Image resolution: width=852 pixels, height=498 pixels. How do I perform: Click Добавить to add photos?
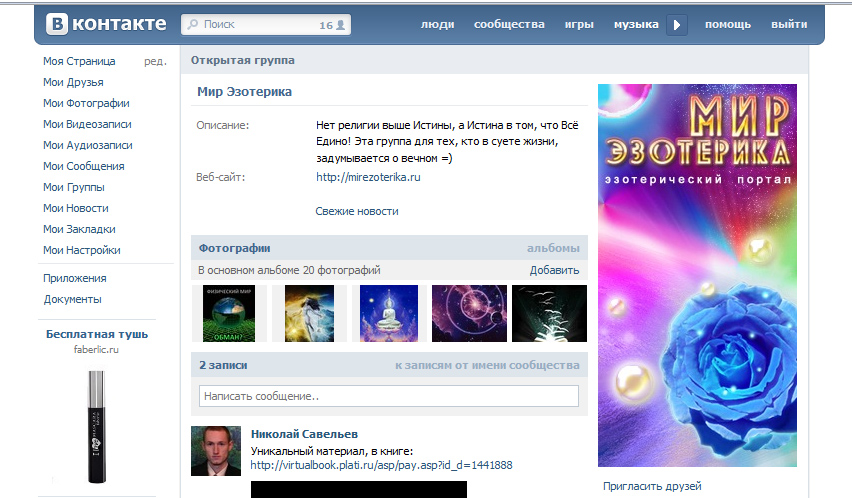click(x=554, y=270)
